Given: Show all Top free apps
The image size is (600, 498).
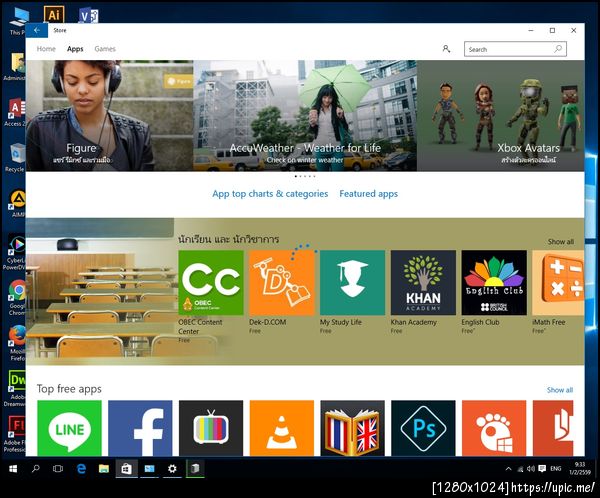Looking at the screenshot, I should 560,390.
